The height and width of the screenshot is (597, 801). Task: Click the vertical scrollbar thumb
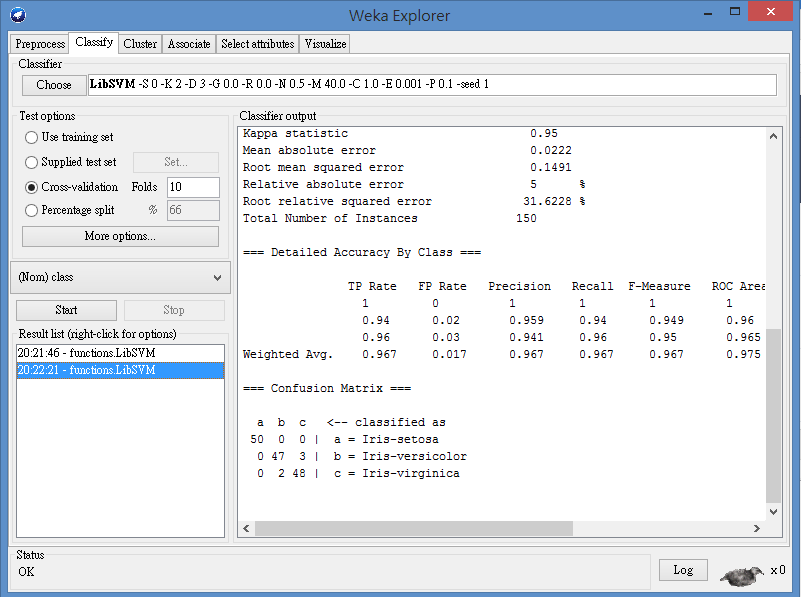773,416
